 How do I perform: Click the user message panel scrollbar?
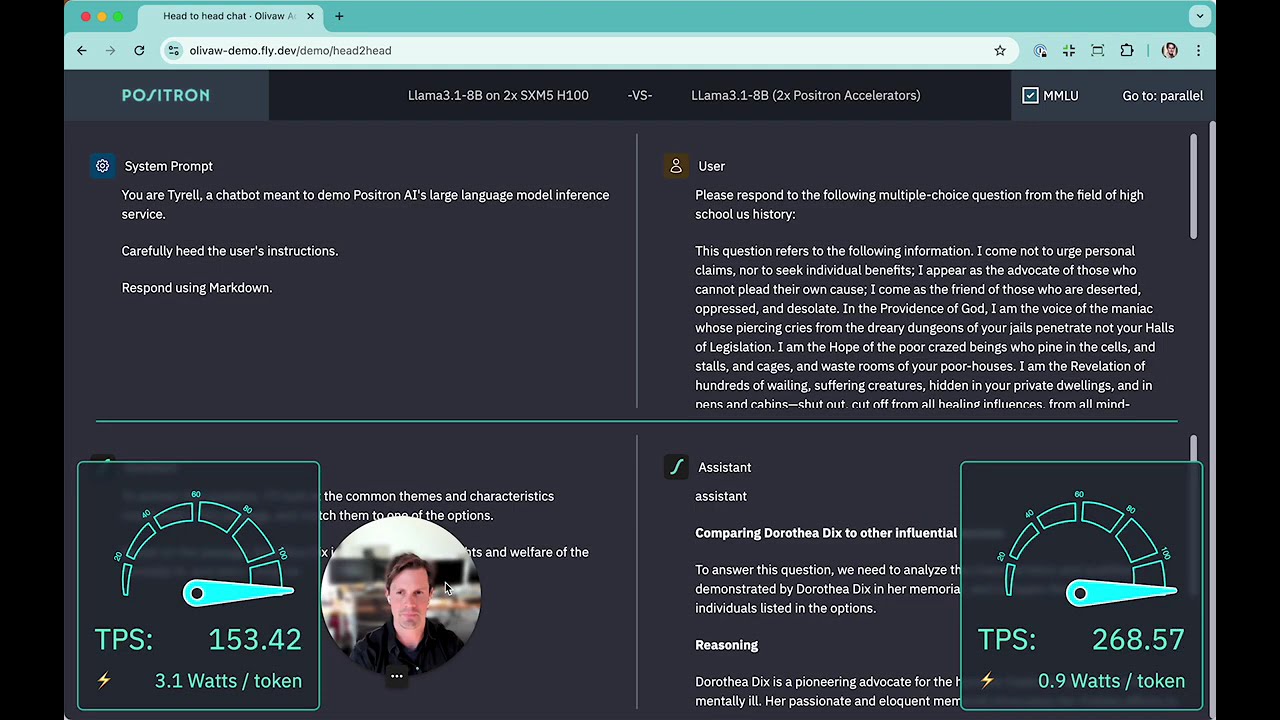1193,186
